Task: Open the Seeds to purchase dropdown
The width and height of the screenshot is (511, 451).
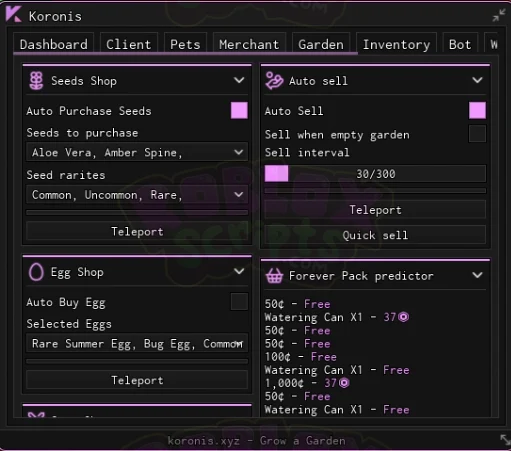Action: pyautogui.click(x=137, y=153)
